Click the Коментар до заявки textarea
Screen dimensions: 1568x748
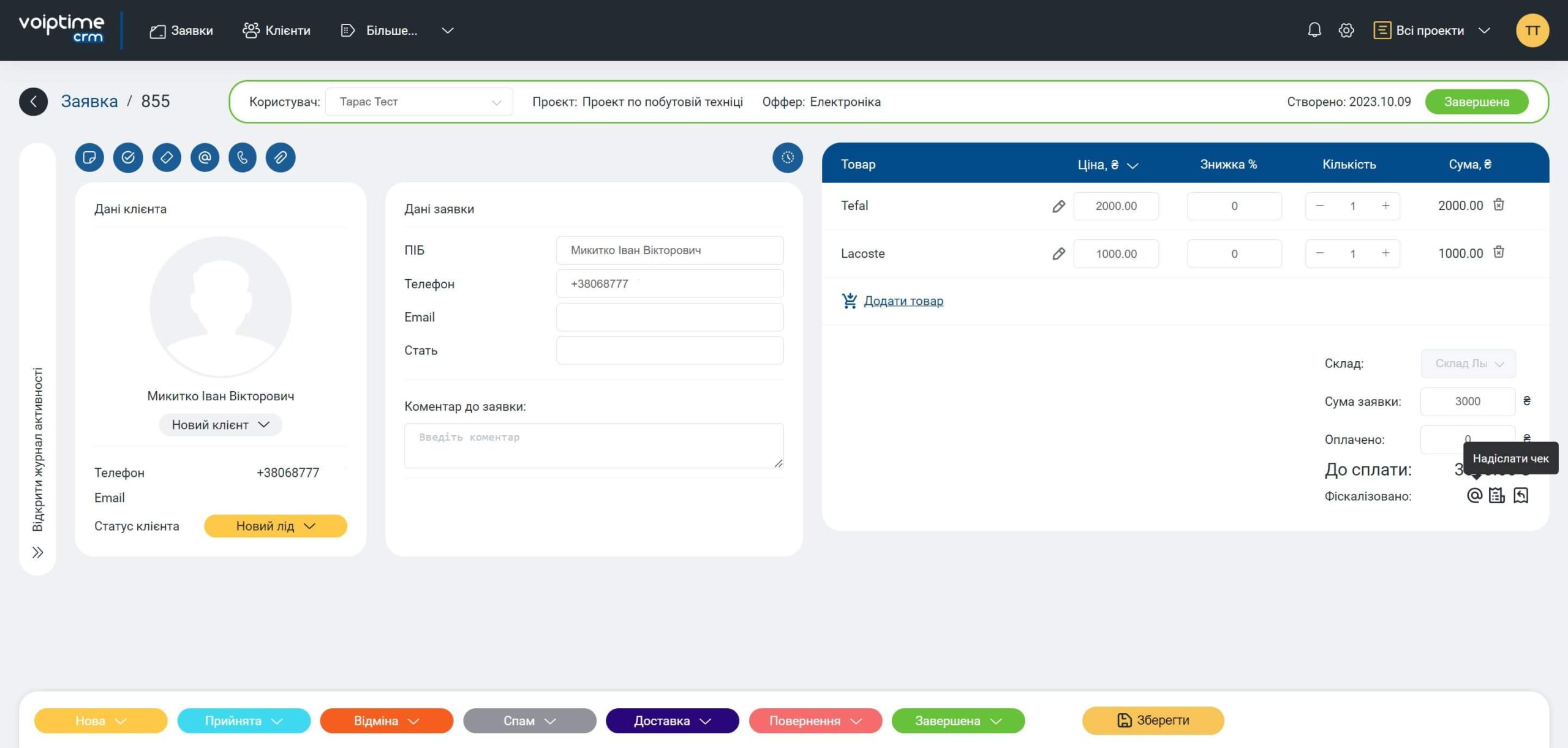point(594,446)
